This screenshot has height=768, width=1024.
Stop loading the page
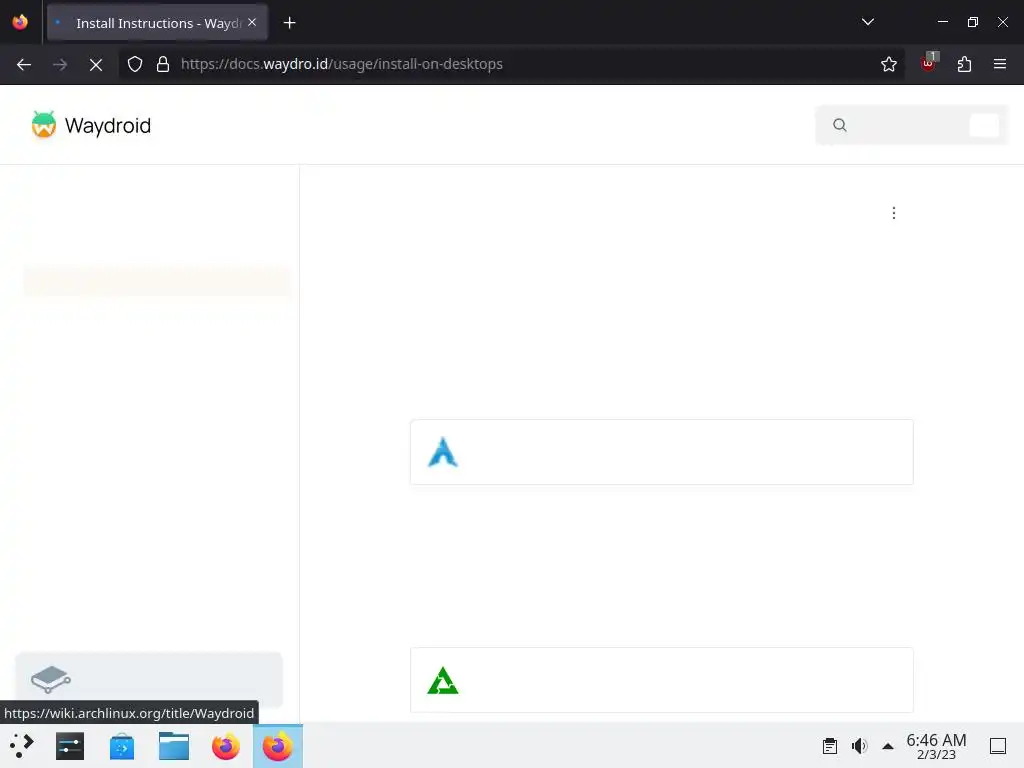point(96,64)
